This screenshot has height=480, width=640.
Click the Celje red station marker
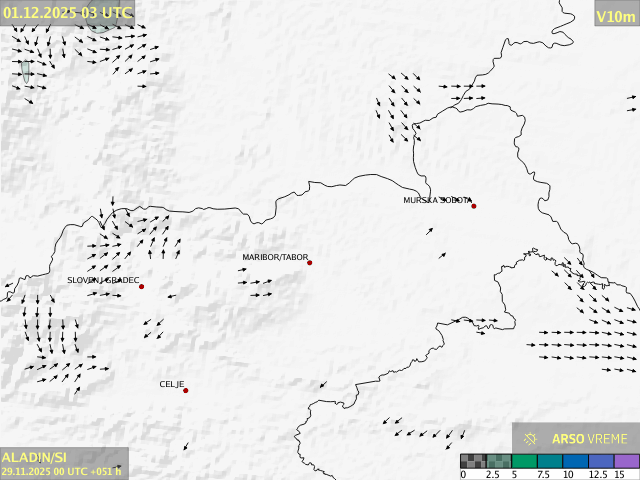[186, 390]
